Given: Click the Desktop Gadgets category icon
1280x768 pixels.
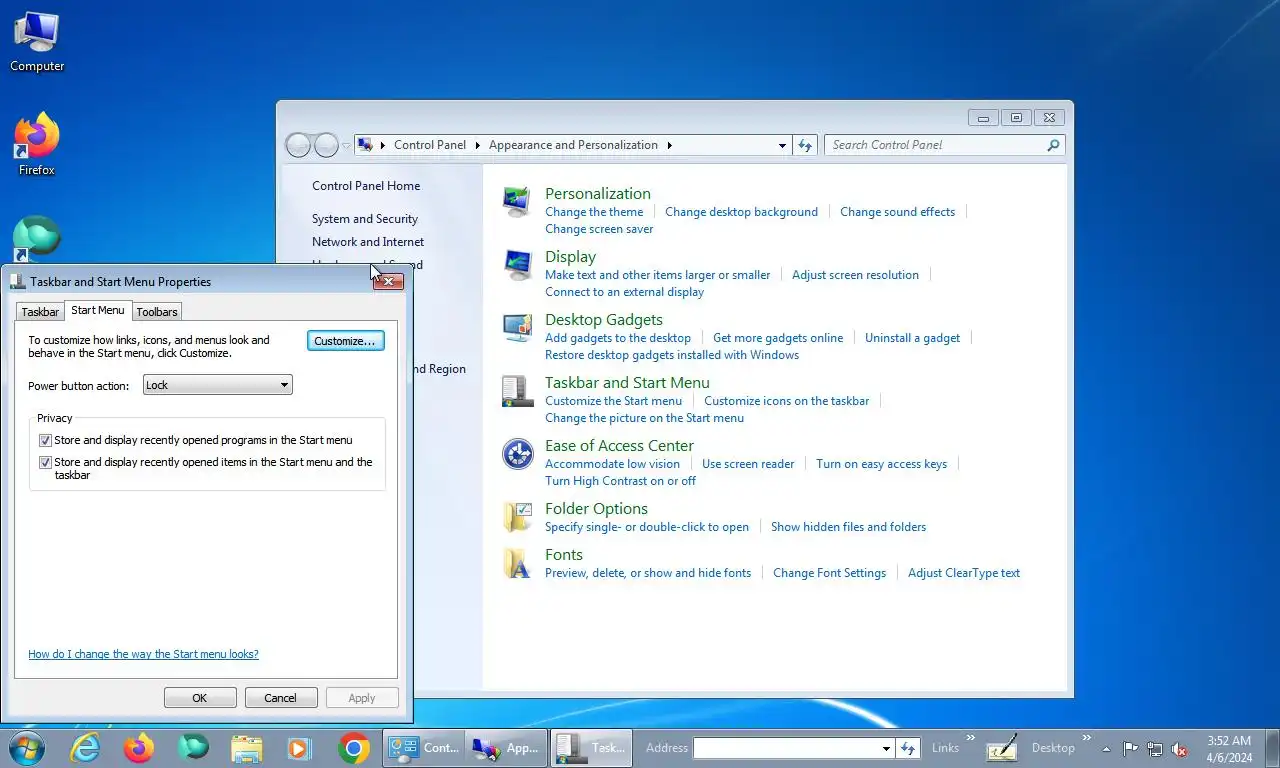Looking at the screenshot, I should (517, 328).
